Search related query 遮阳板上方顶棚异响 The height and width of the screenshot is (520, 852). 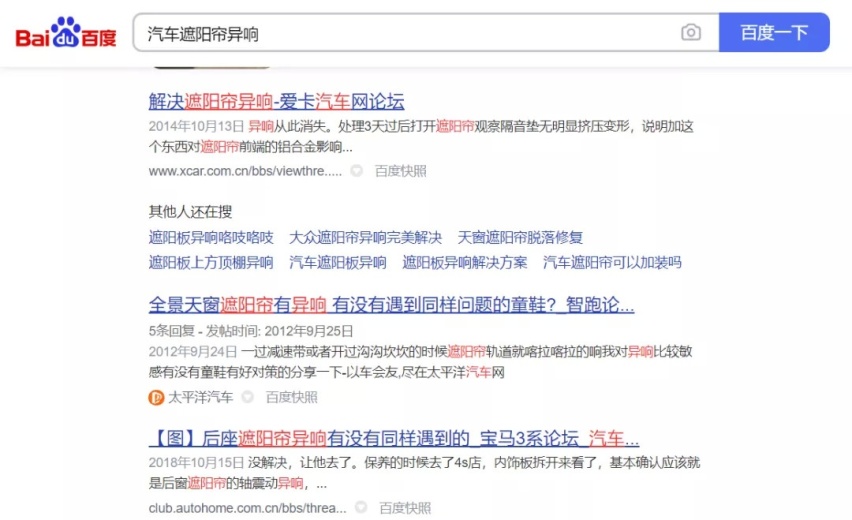pyautogui.click(x=211, y=263)
